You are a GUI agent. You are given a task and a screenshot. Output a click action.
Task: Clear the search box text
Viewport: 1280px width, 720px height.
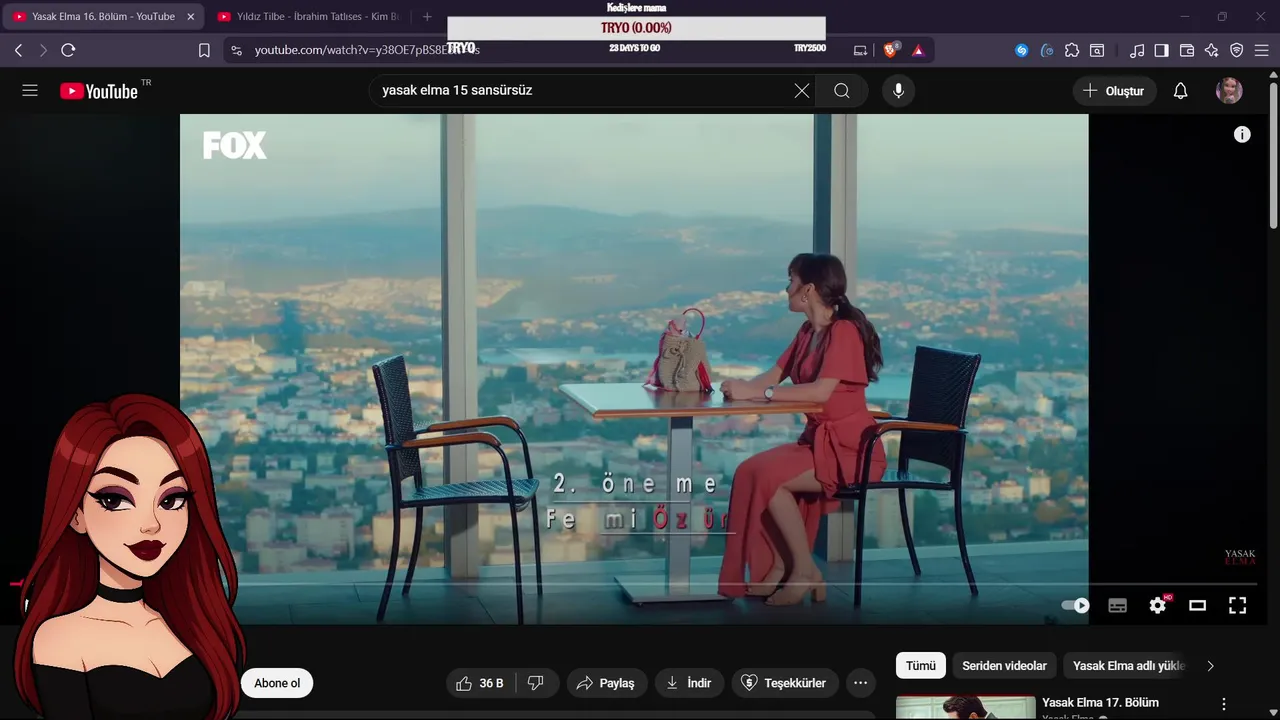[x=802, y=91]
